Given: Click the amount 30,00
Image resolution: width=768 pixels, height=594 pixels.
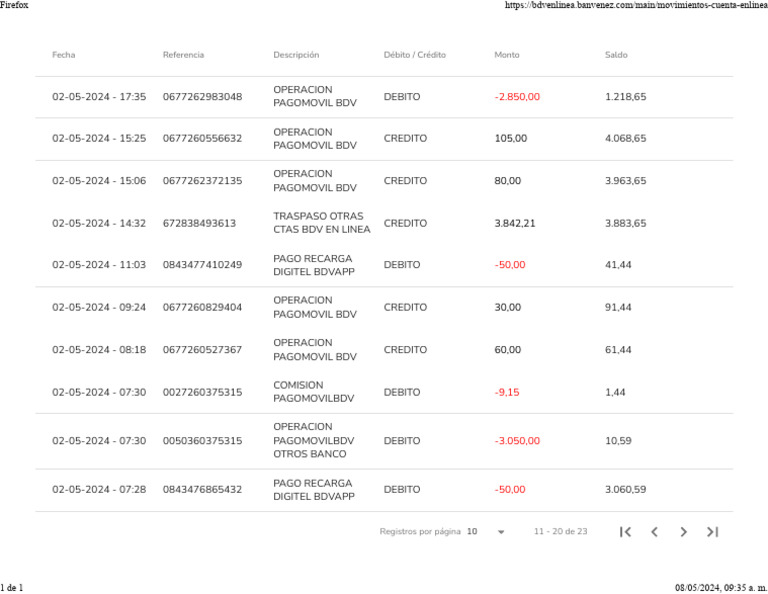Looking at the screenshot, I should click(507, 308).
